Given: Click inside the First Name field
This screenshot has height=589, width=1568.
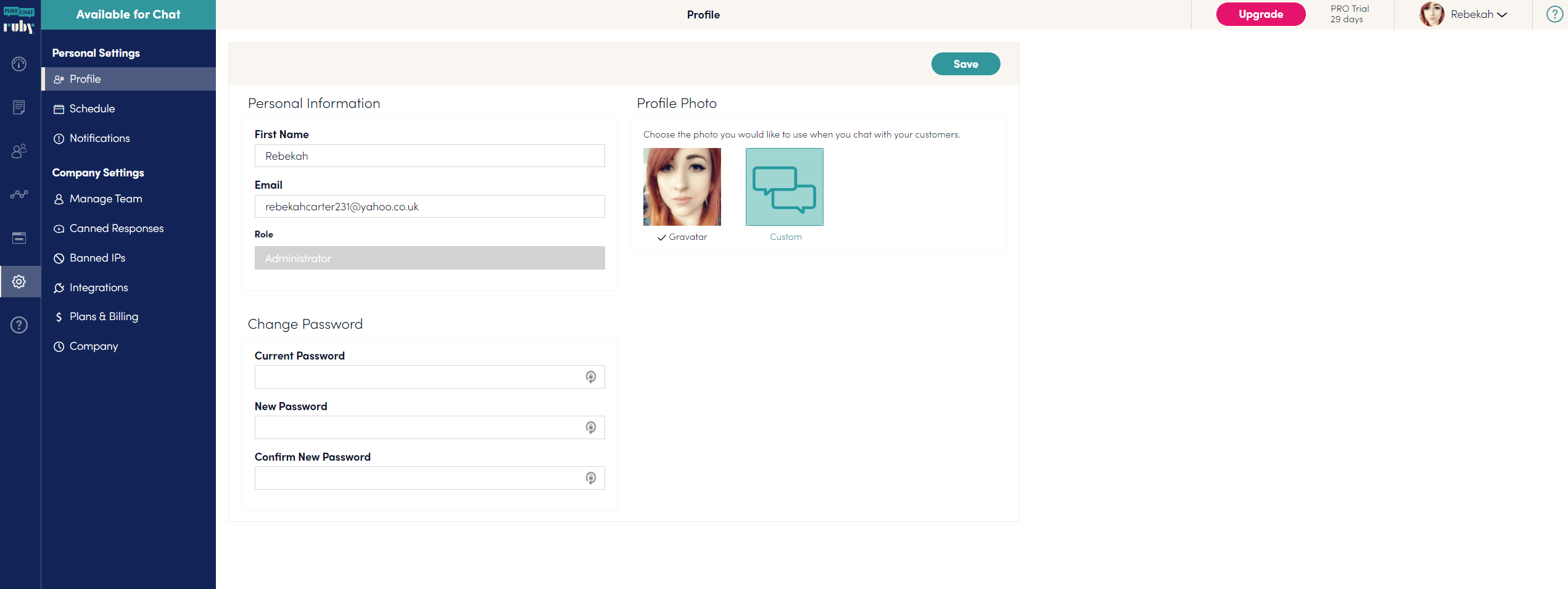Looking at the screenshot, I should pos(429,155).
